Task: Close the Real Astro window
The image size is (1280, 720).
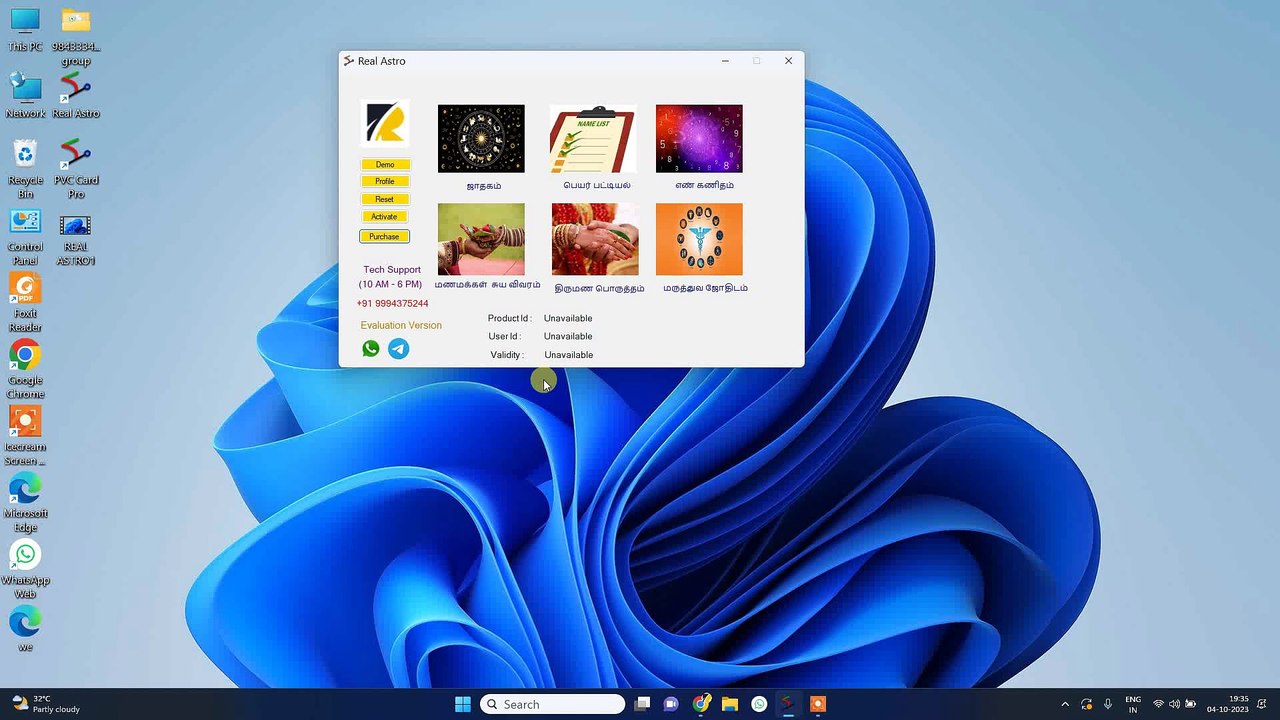Action: pos(788,61)
